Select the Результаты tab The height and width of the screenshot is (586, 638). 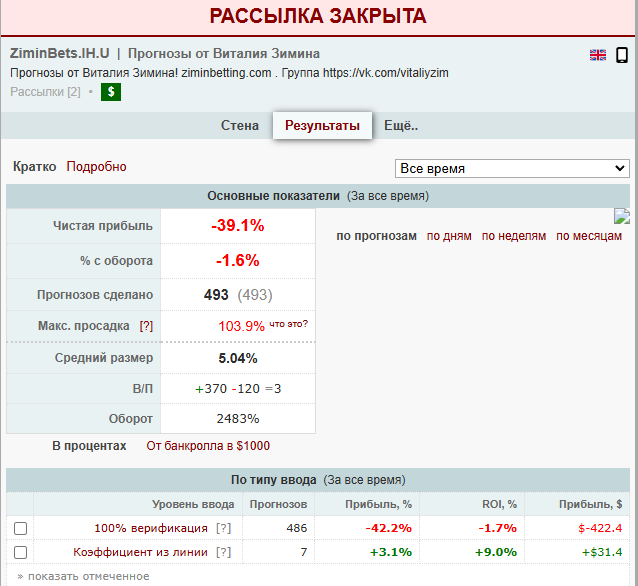[x=322, y=125]
